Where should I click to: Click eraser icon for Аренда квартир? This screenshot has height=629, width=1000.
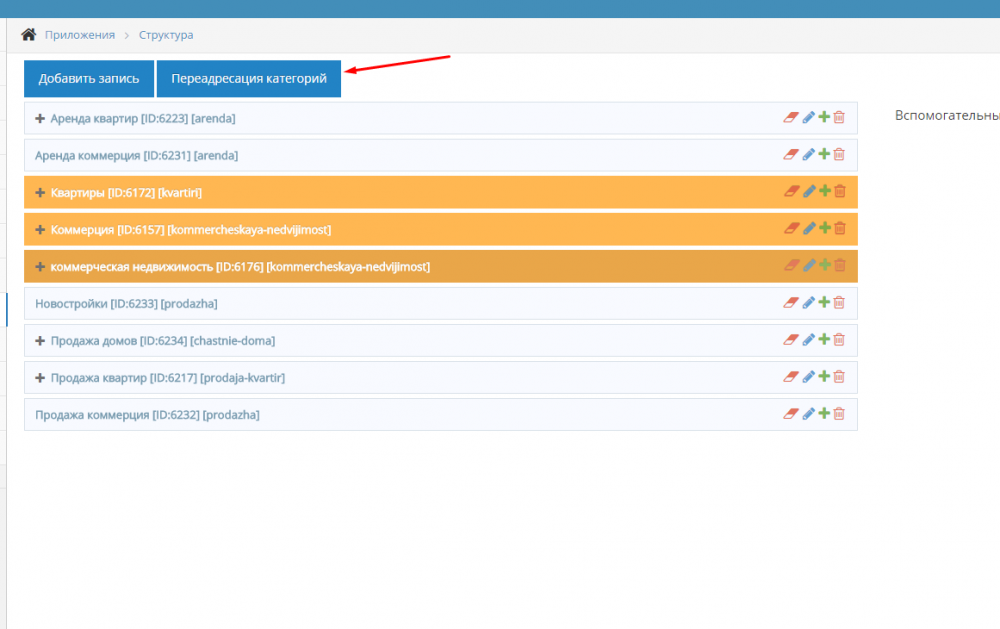click(x=791, y=117)
